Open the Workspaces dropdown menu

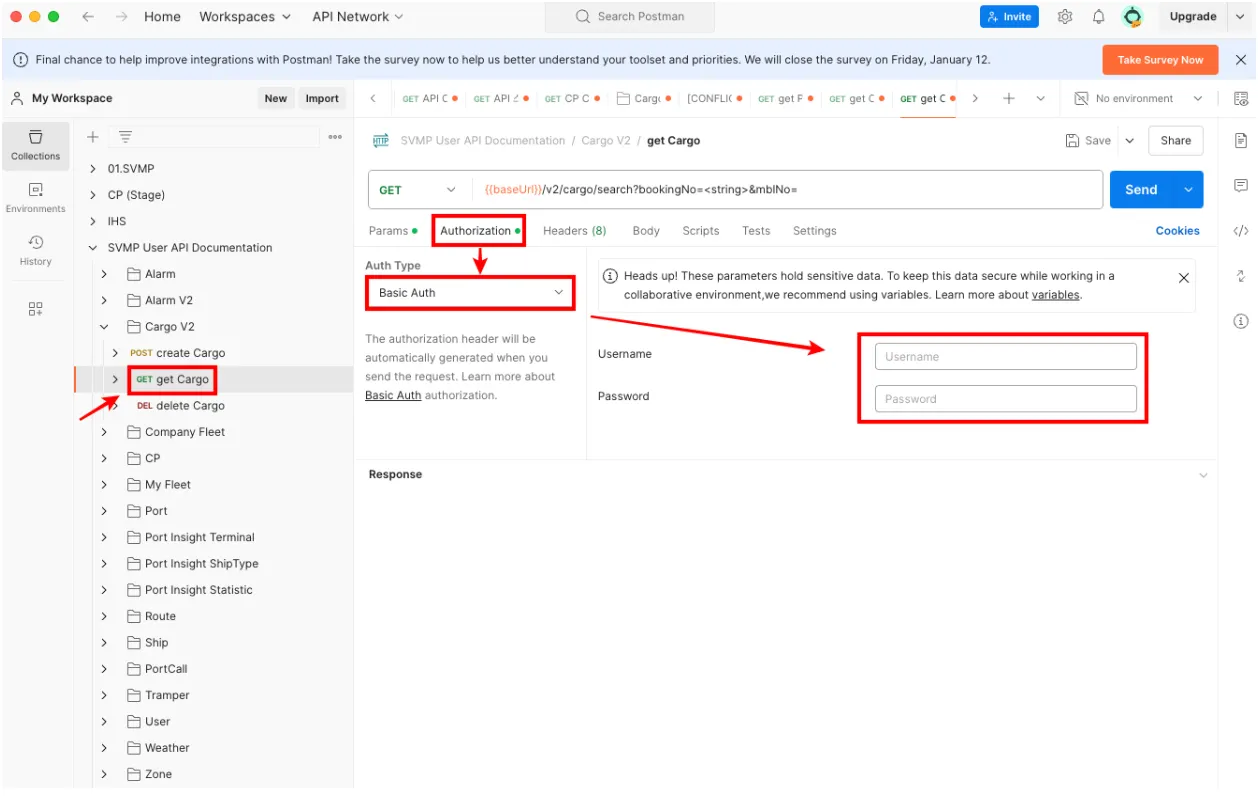(245, 17)
